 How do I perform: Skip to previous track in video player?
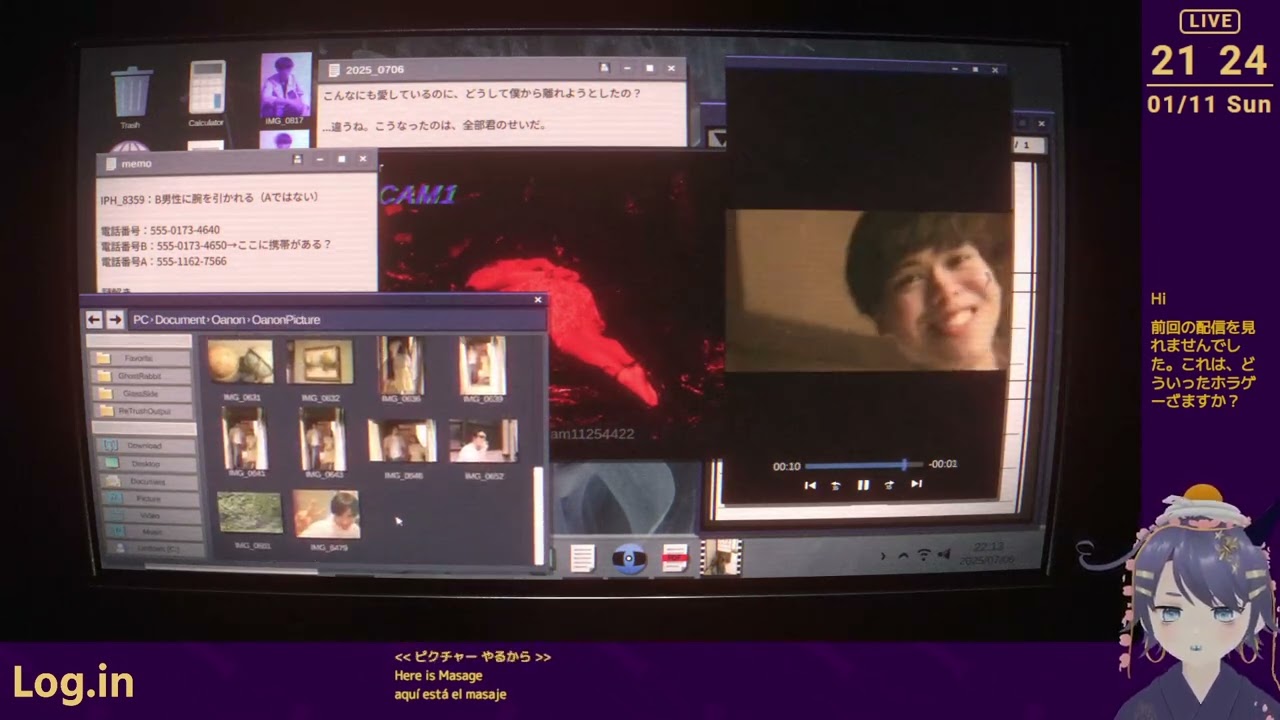coord(810,485)
